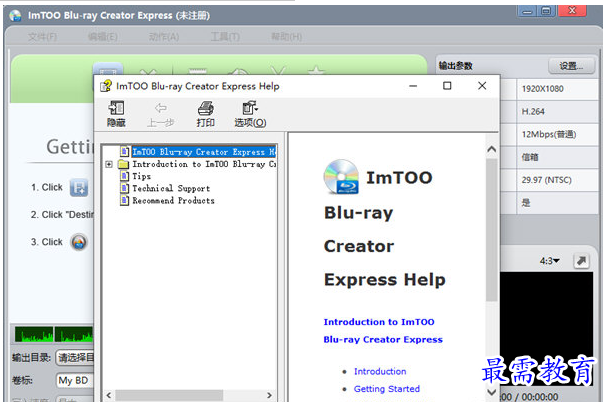Click the folder icon next to Introduction
The width and height of the screenshot is (603, 402).
[x=124, y=164]
